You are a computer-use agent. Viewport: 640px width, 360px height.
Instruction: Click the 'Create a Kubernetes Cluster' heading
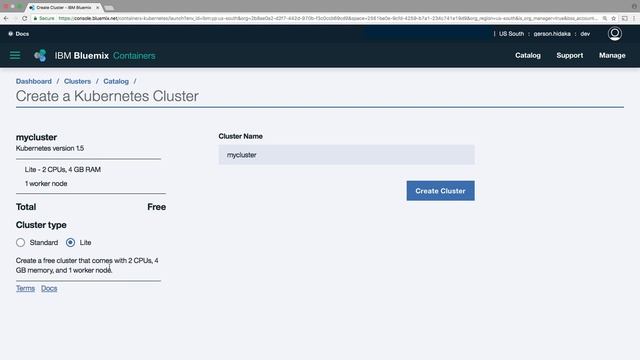coord(107,96)
